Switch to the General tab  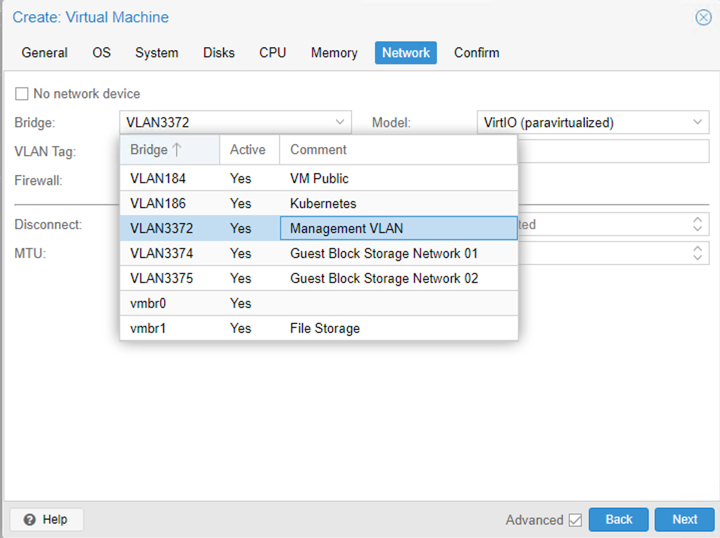coord(45,53)
